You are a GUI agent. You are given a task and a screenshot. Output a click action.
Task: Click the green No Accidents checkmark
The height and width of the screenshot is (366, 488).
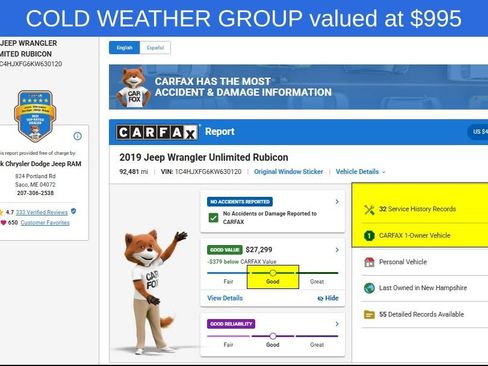coord(213,218)
